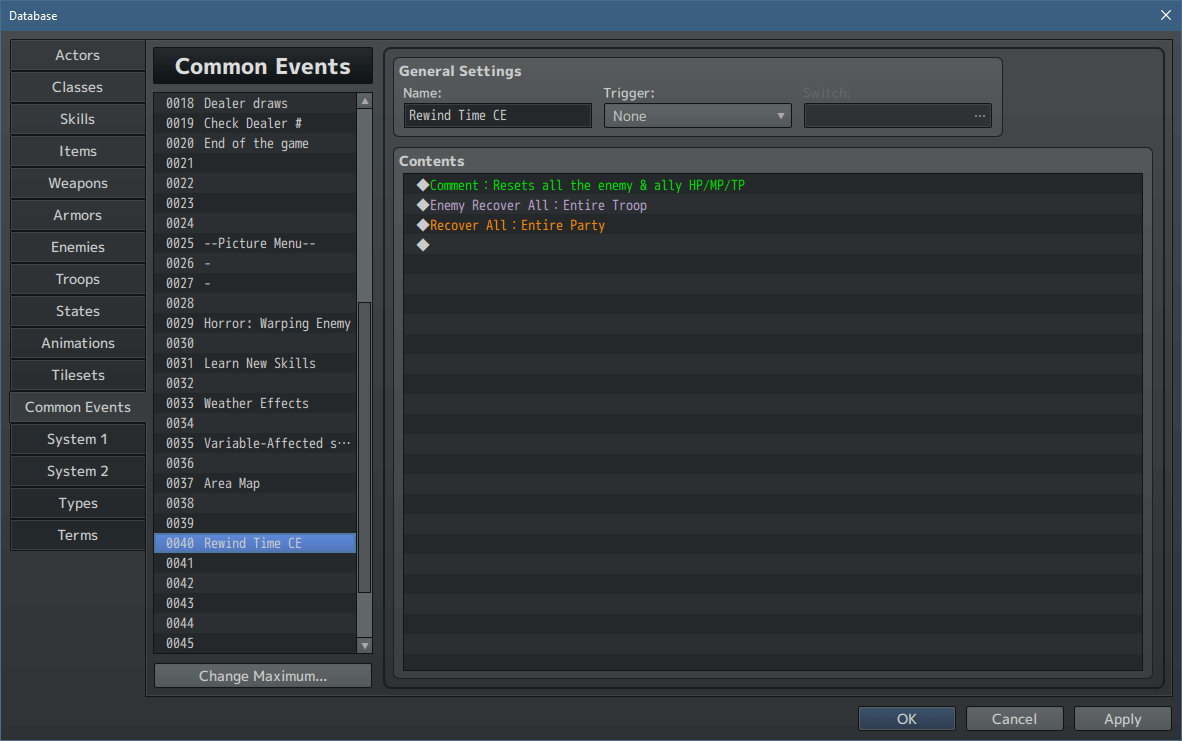This screenshot has height=741, width=1182.
Task: Select event 0020 End of the game
Action: click(x=255, y=143)
